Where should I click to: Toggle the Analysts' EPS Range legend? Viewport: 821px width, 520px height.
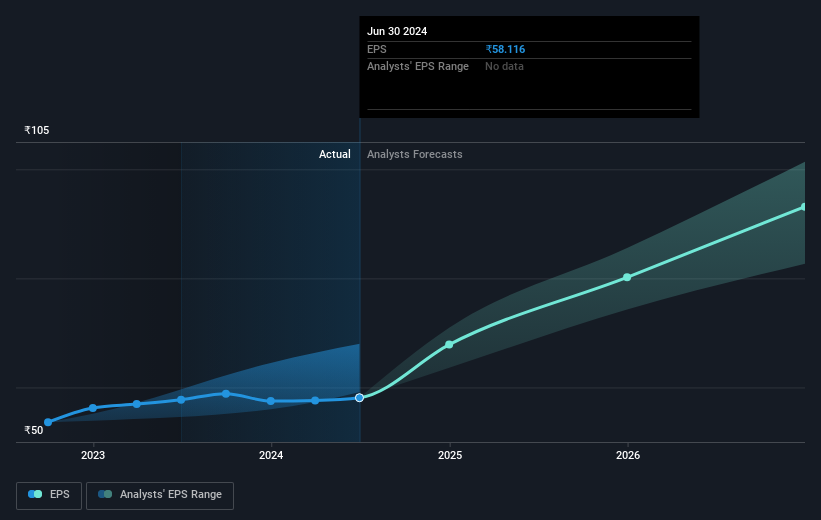pyautogui.click(x=160, y=495)
